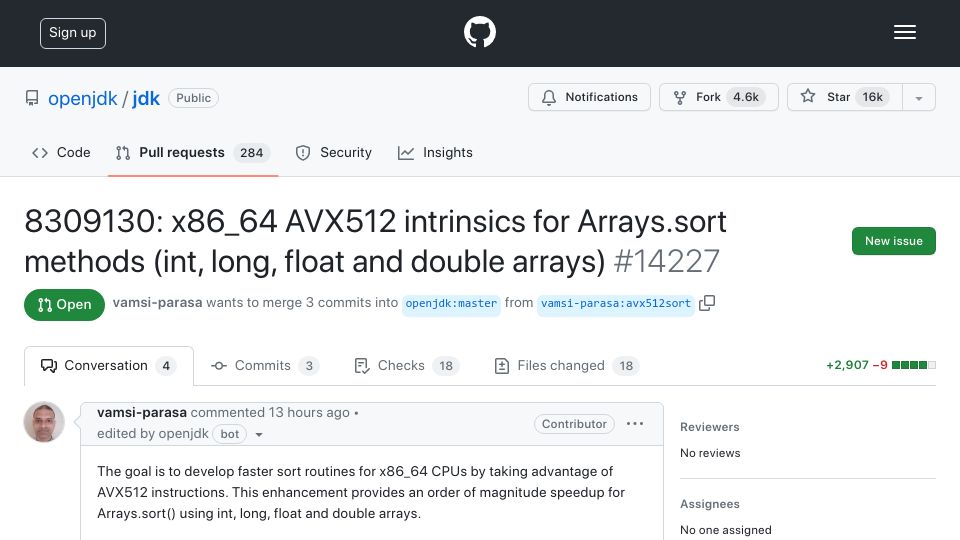This screenshot has width=960, height=540.
Task: Go to the Security tab
Action: click(x=334, y=152)
